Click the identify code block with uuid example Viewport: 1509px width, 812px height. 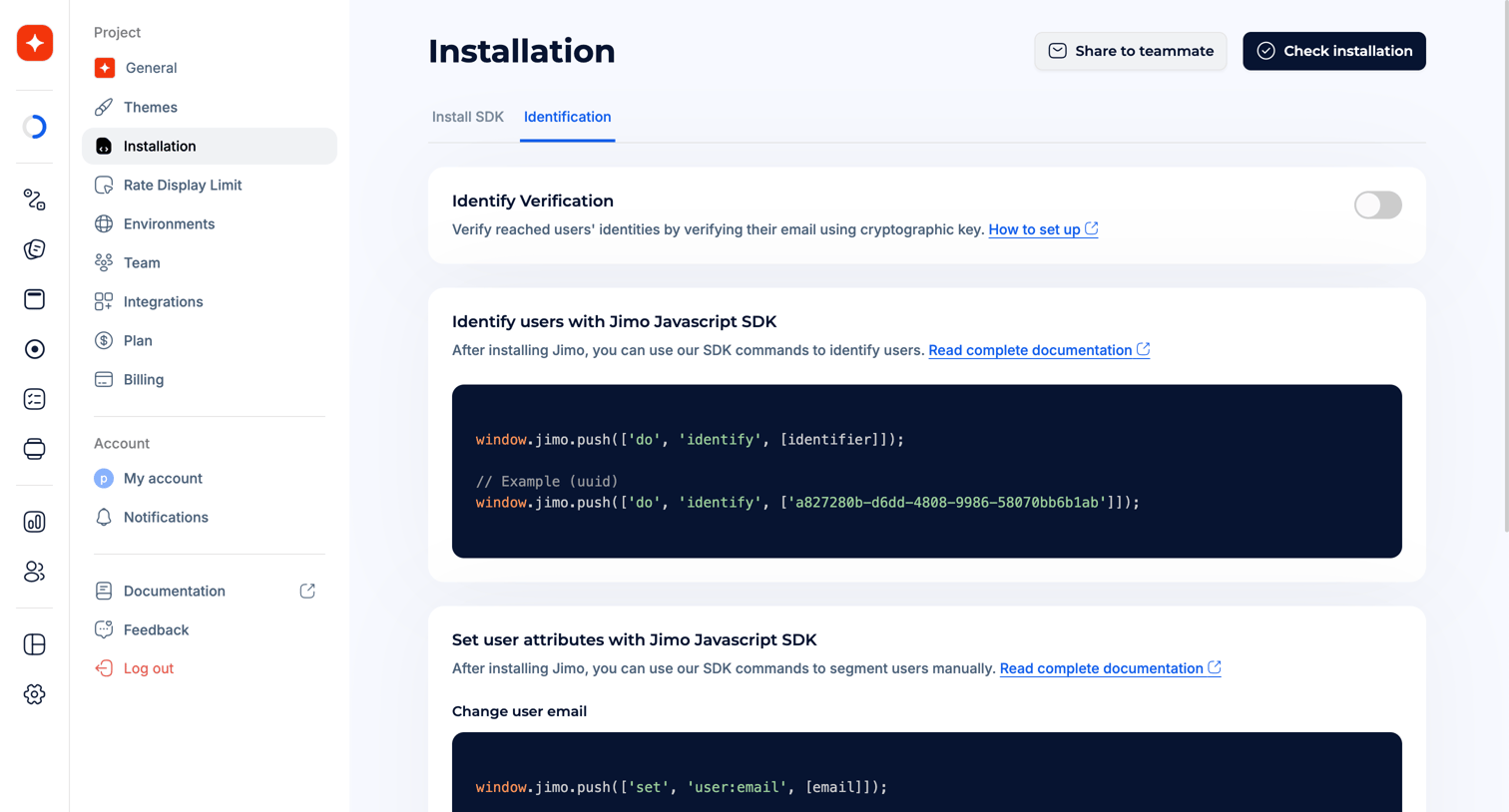pos(927,471)
